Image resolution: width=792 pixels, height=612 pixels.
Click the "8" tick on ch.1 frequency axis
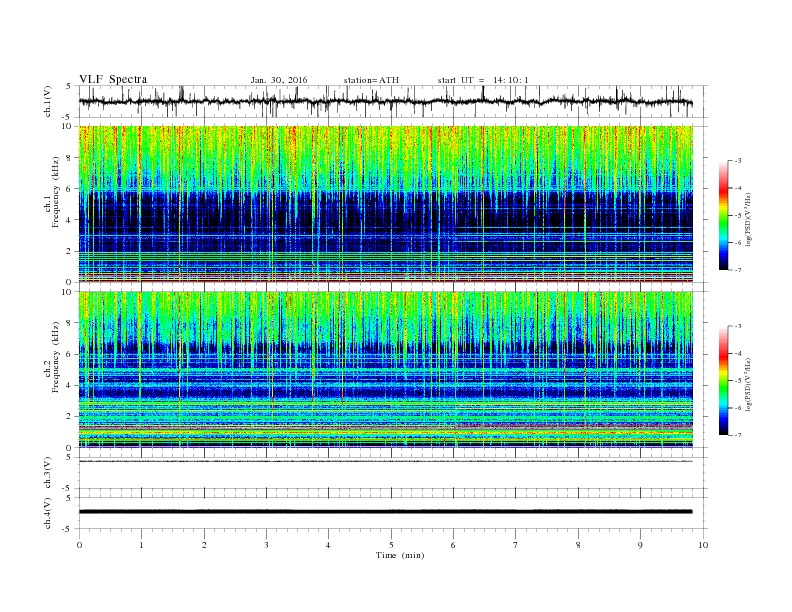[69, 158]
